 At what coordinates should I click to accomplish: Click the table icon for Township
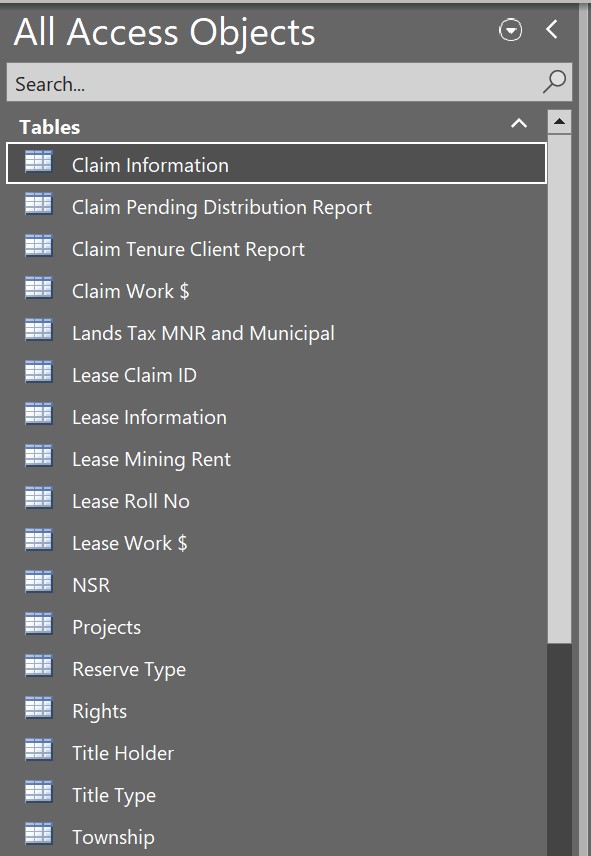click(x=38, y=835)
